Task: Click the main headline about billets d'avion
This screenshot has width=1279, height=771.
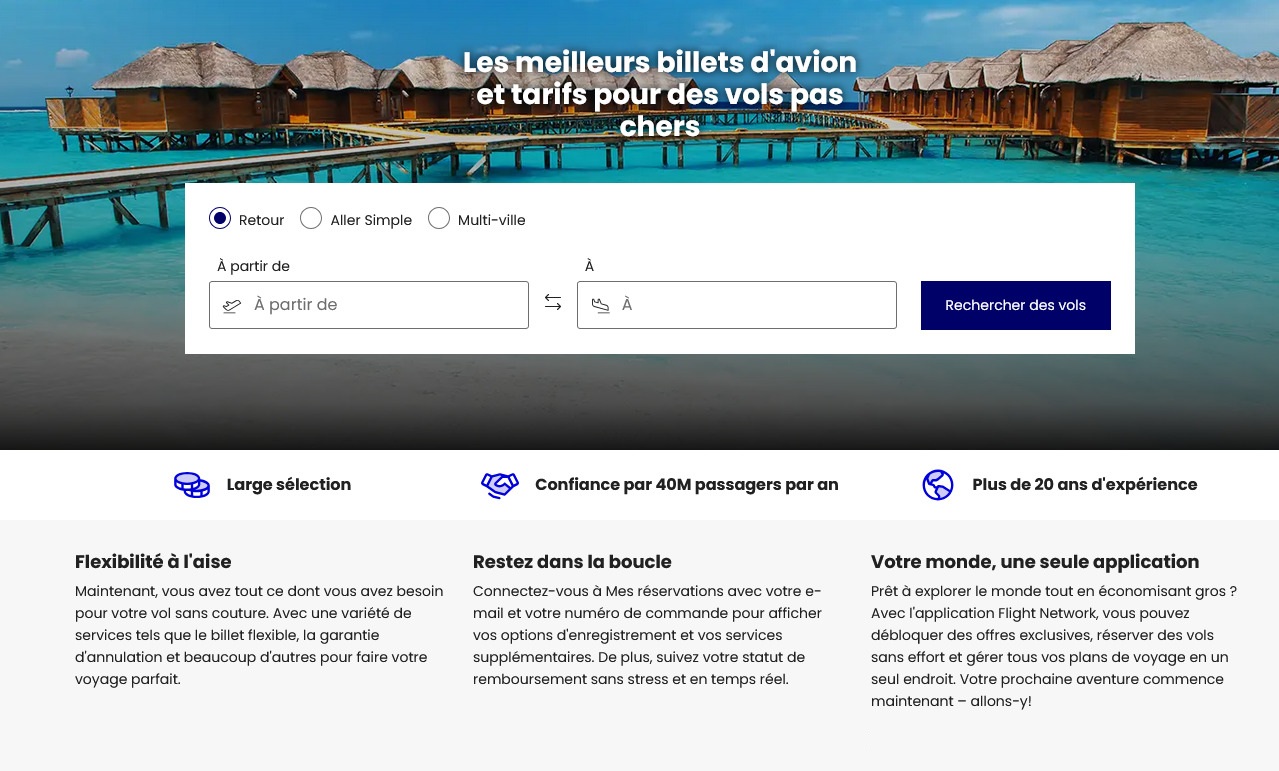Action: [659, 94]
